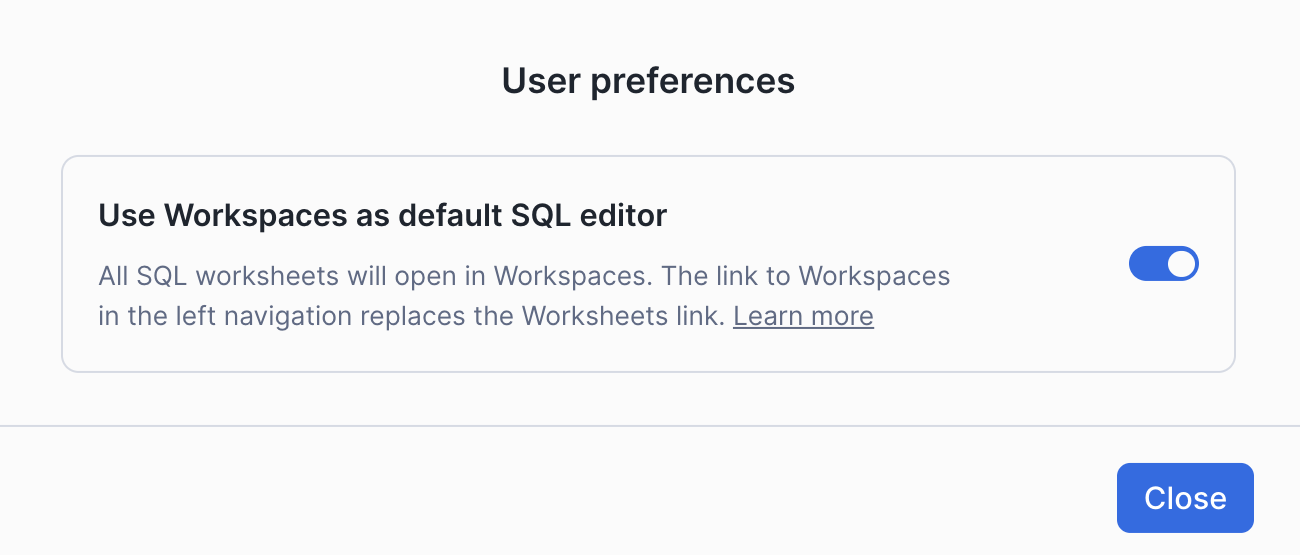Click 'Learn more' after the Worksheets link sentence
Viewport: 1300px width, 555px height.
click(x=803, y=317)
